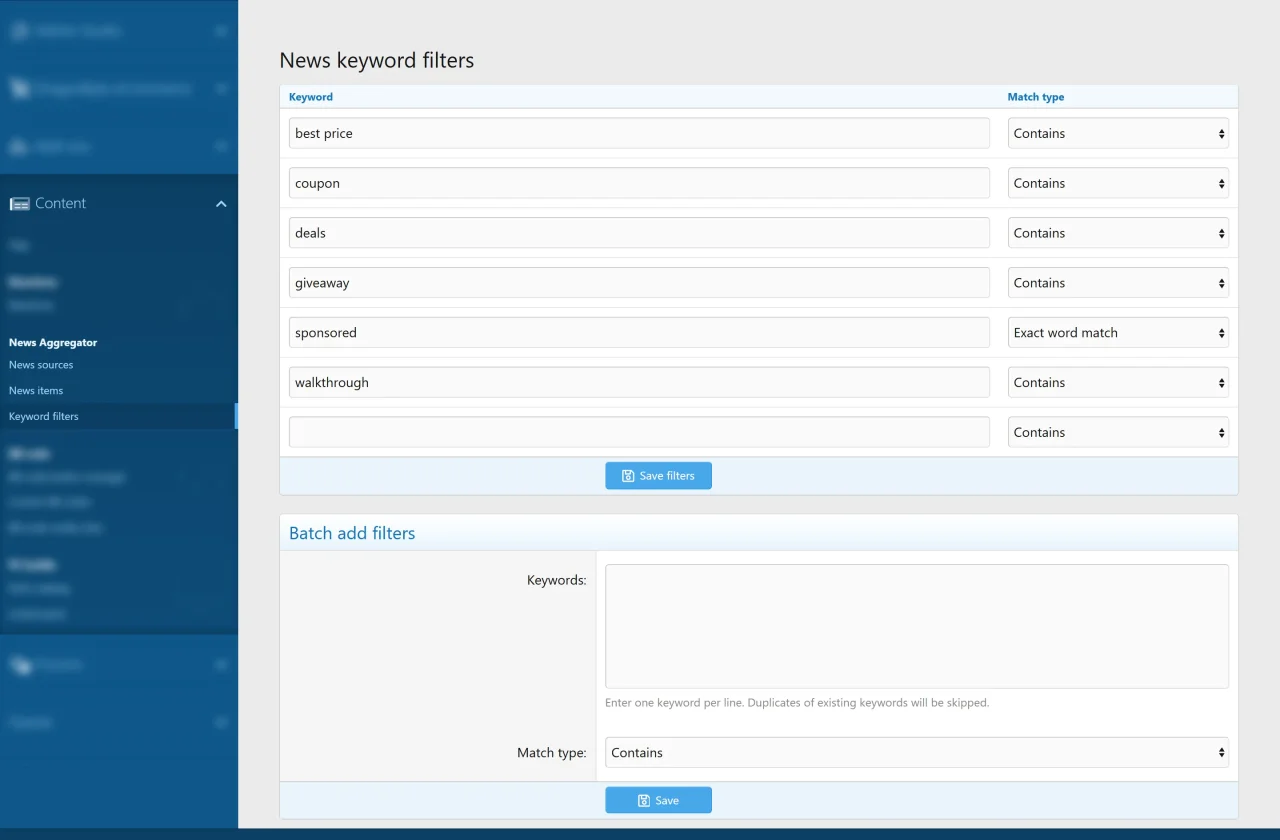
Task: Click the Keyword column header
Action: [x=311, y=97]
